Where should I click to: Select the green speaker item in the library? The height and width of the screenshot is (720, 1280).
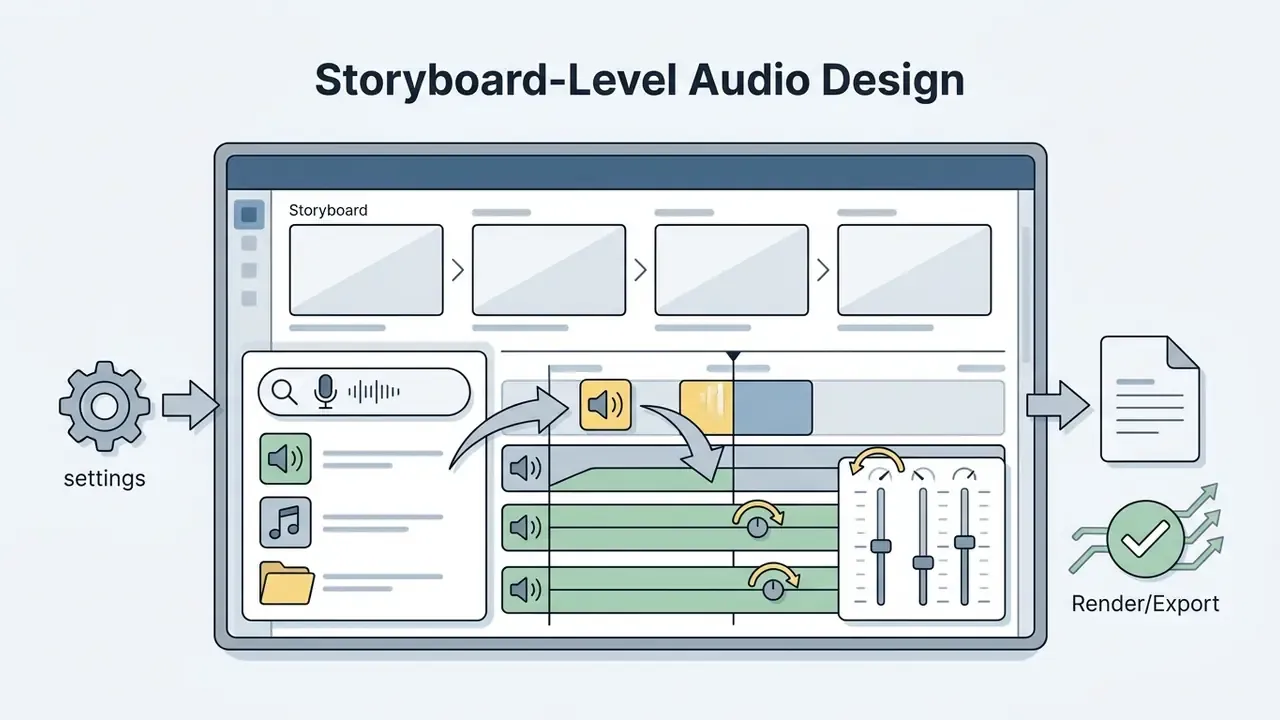click(x=285, y=459)
